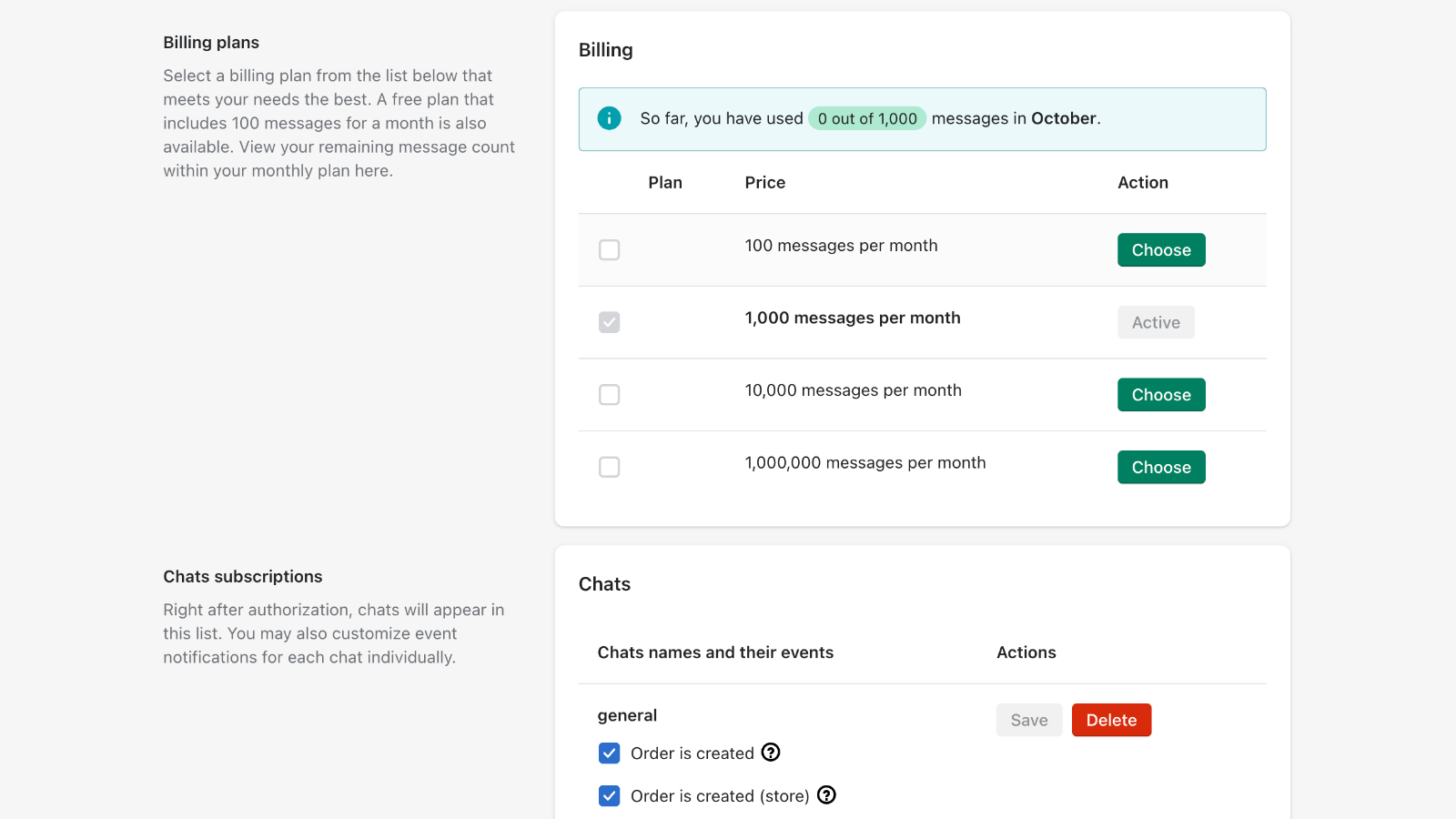Uncheck the active 1,000 messages plan checkbox
This screenshot has height=819, width=1456.
click(x=609, y=322)
